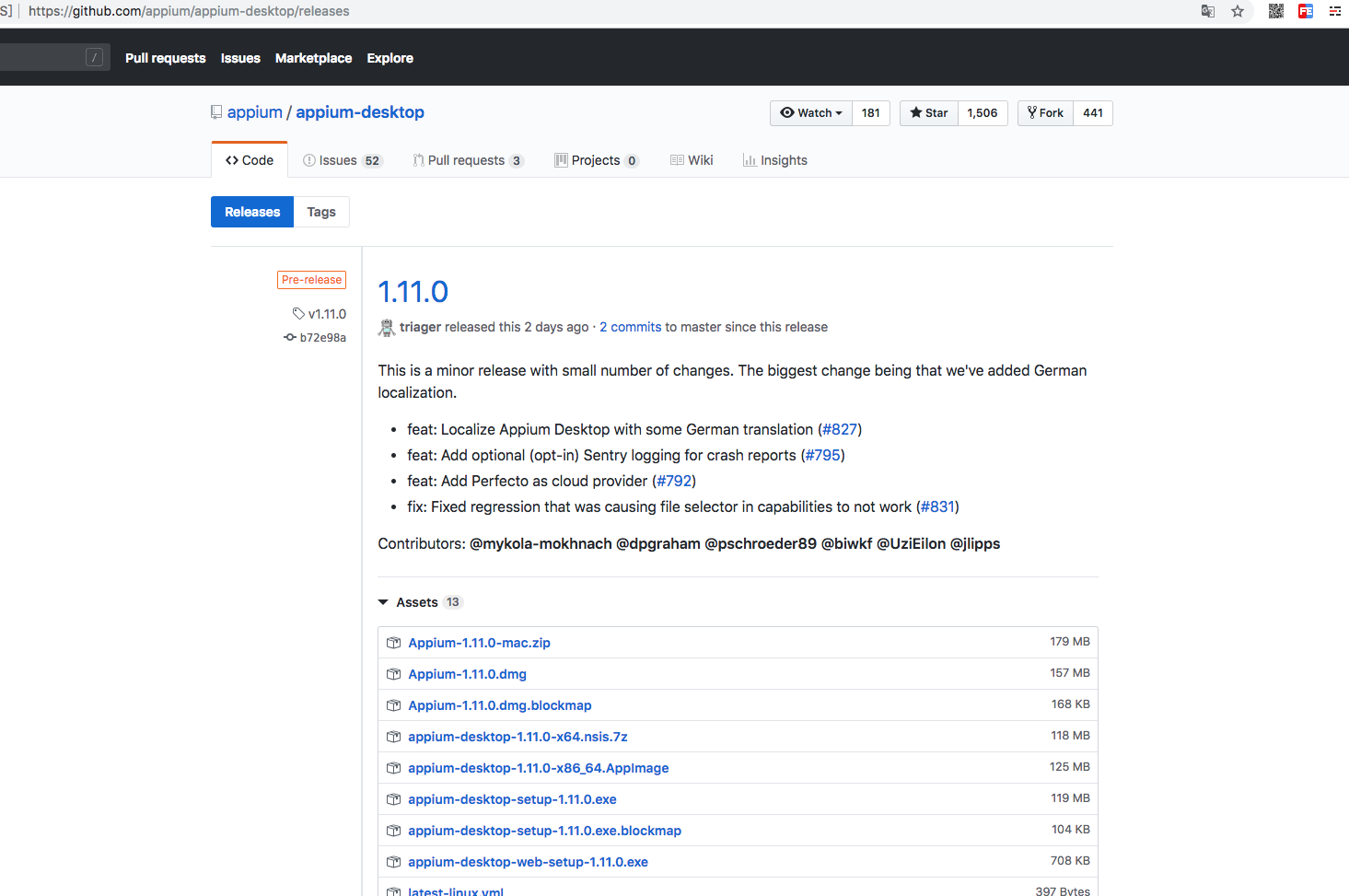Open Explore in top navigation
1349x896 pixels.
coord(390,58)
